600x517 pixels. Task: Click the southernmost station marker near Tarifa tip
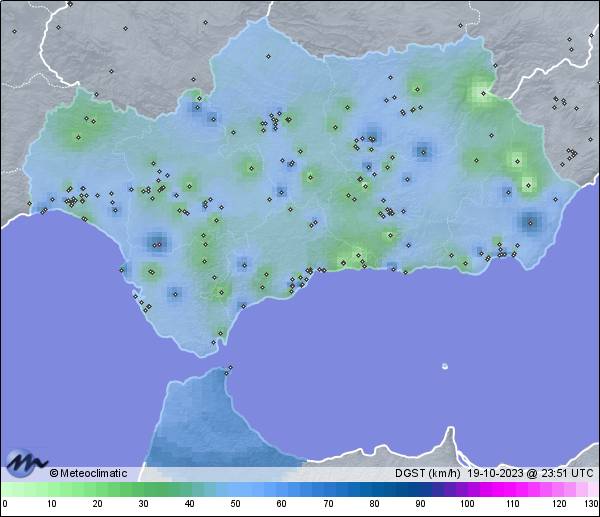[214, 342]
